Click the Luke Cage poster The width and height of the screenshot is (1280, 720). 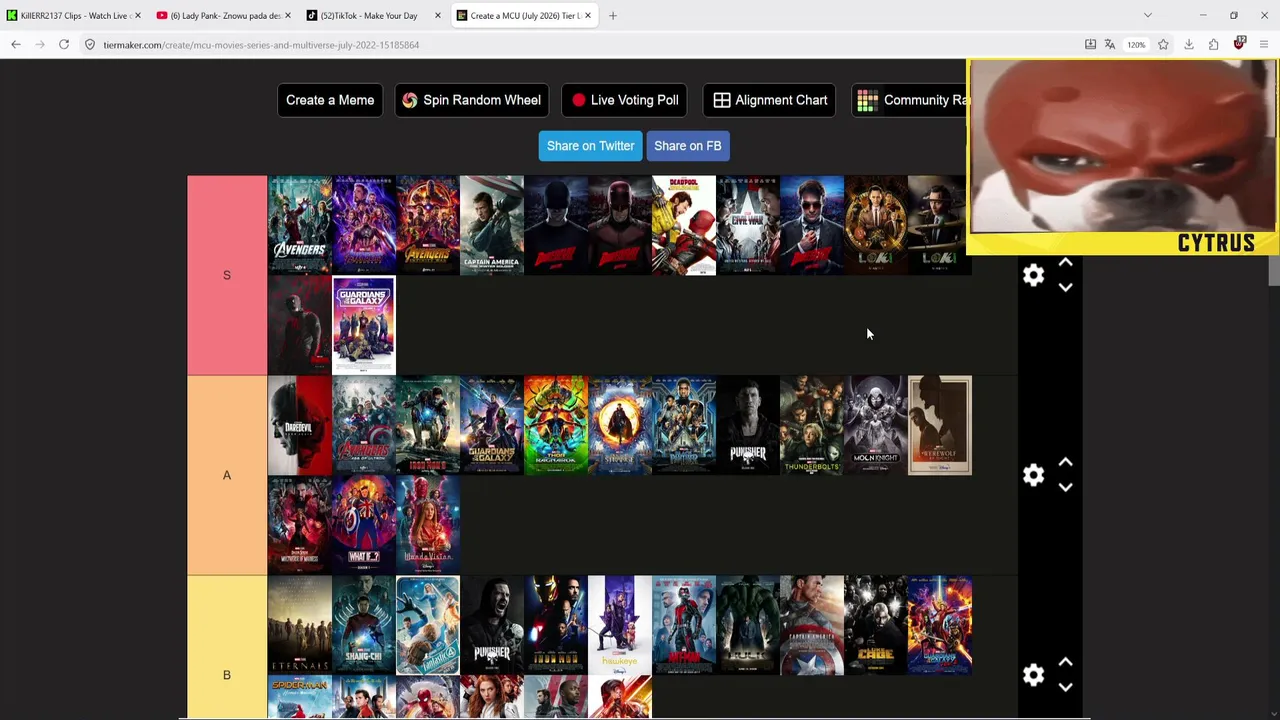(x=876, y=625)
